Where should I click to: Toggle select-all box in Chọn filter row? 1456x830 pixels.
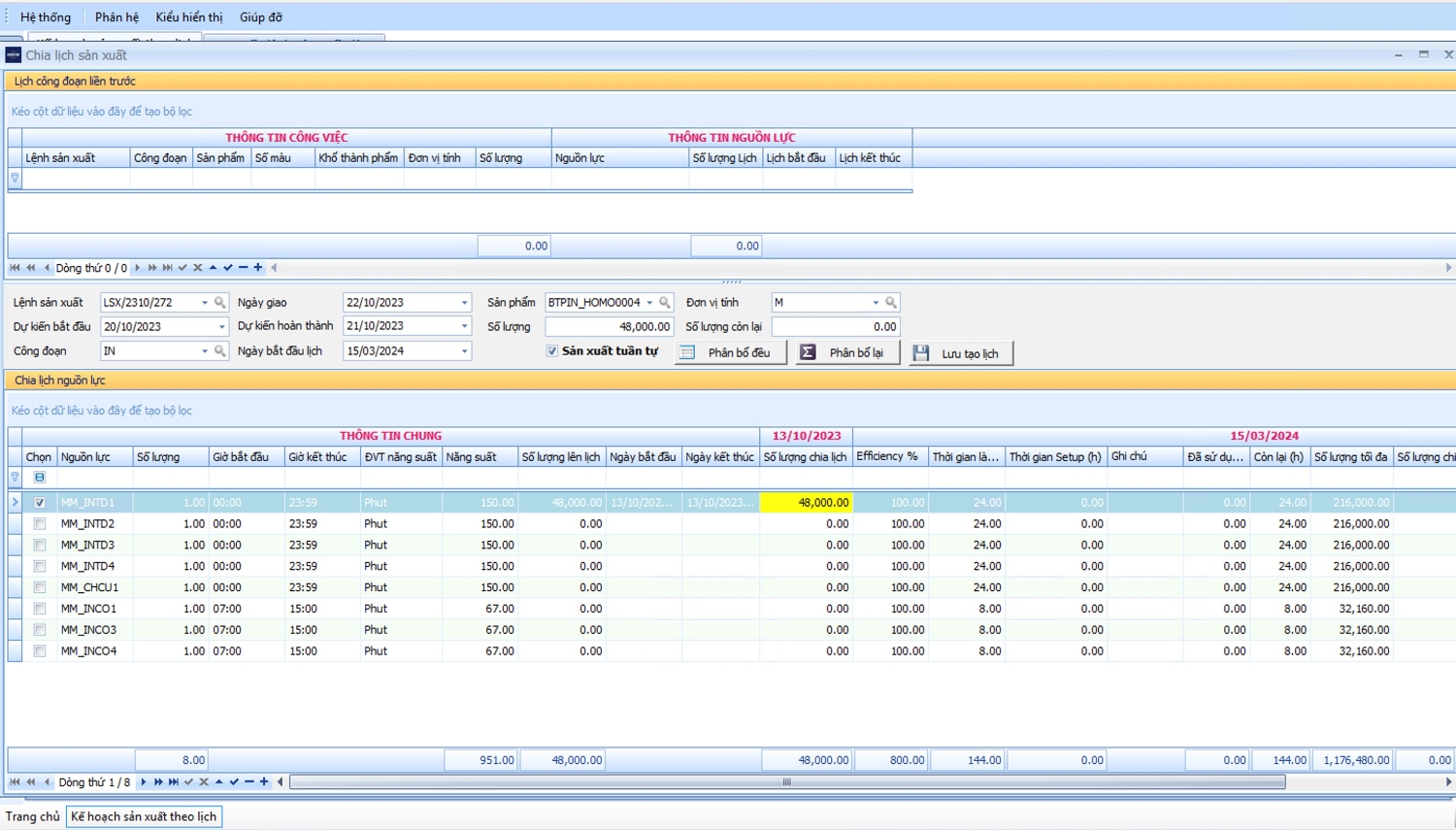pos(40,477)
